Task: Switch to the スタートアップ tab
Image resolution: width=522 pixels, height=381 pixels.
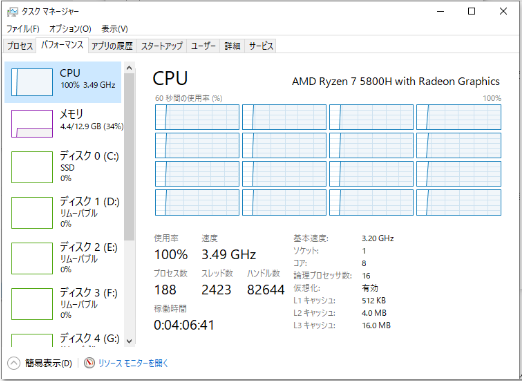Action: [162, 46]
